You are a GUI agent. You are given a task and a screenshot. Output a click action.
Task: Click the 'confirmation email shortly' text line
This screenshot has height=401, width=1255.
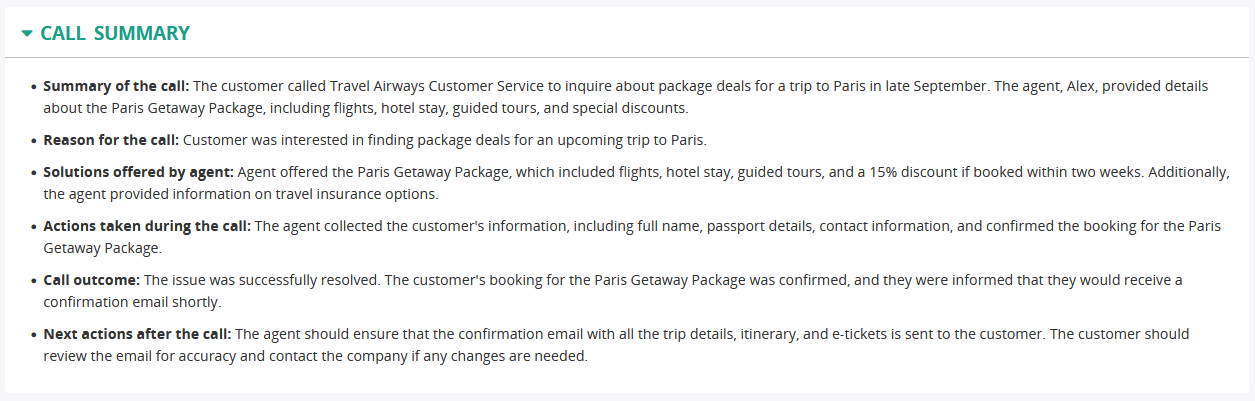(132, 302)
